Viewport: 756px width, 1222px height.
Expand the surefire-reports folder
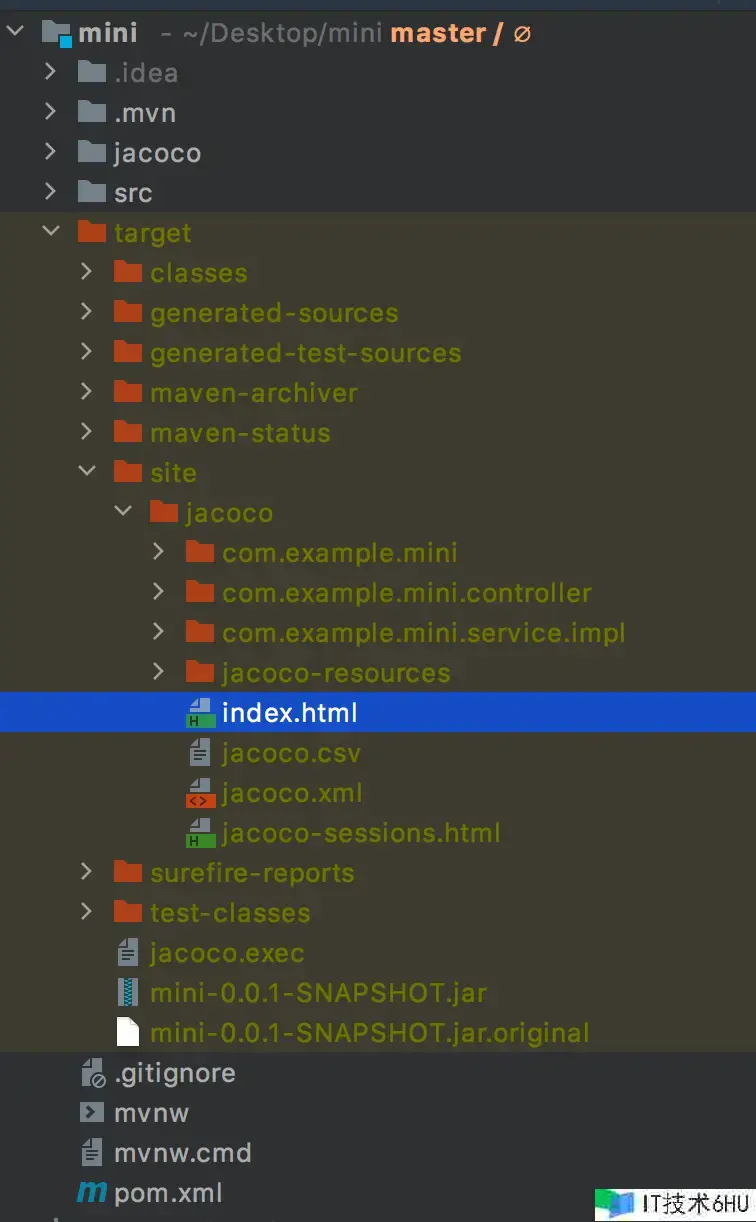pos(87,873)
